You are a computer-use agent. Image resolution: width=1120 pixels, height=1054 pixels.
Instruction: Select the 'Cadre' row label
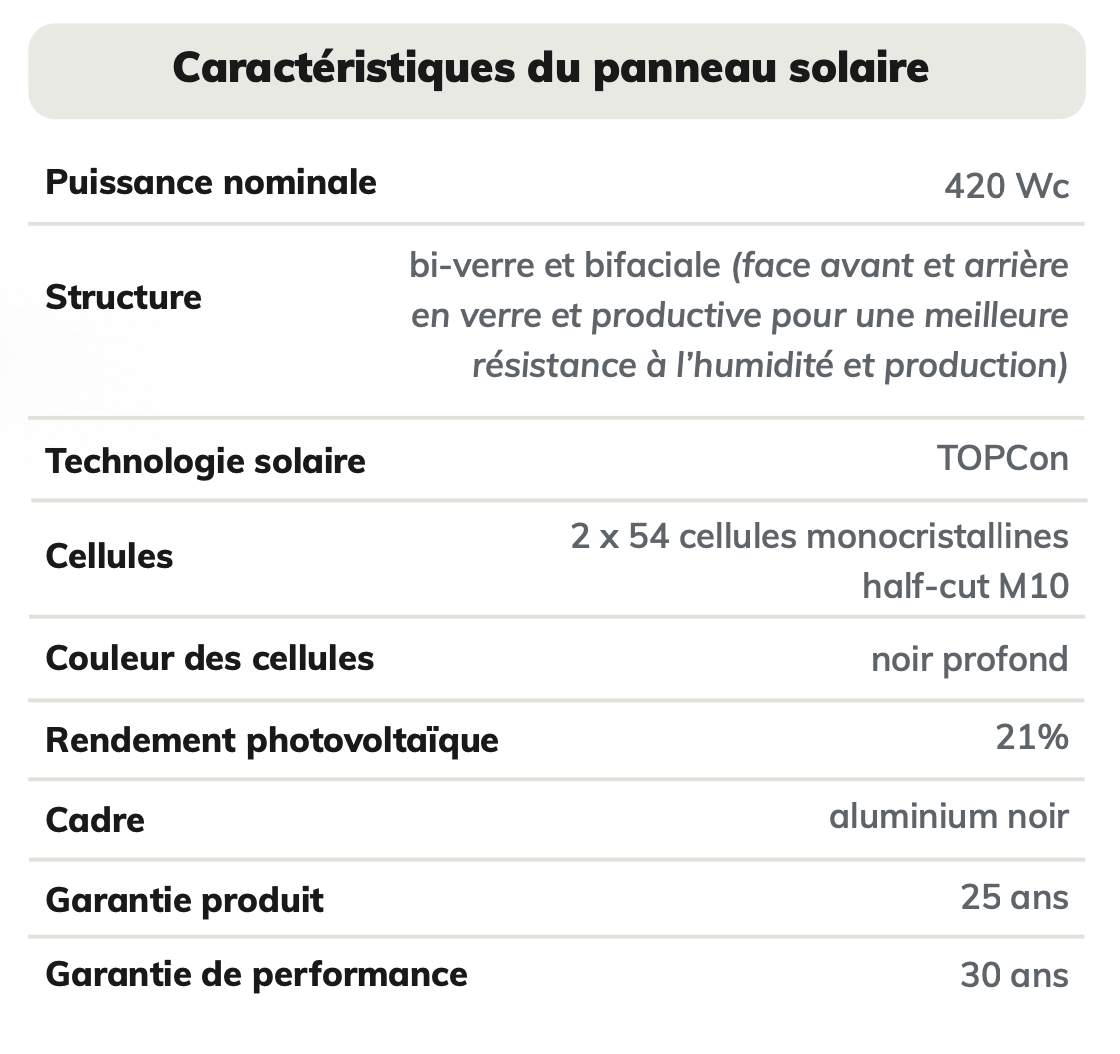(95, 821)
